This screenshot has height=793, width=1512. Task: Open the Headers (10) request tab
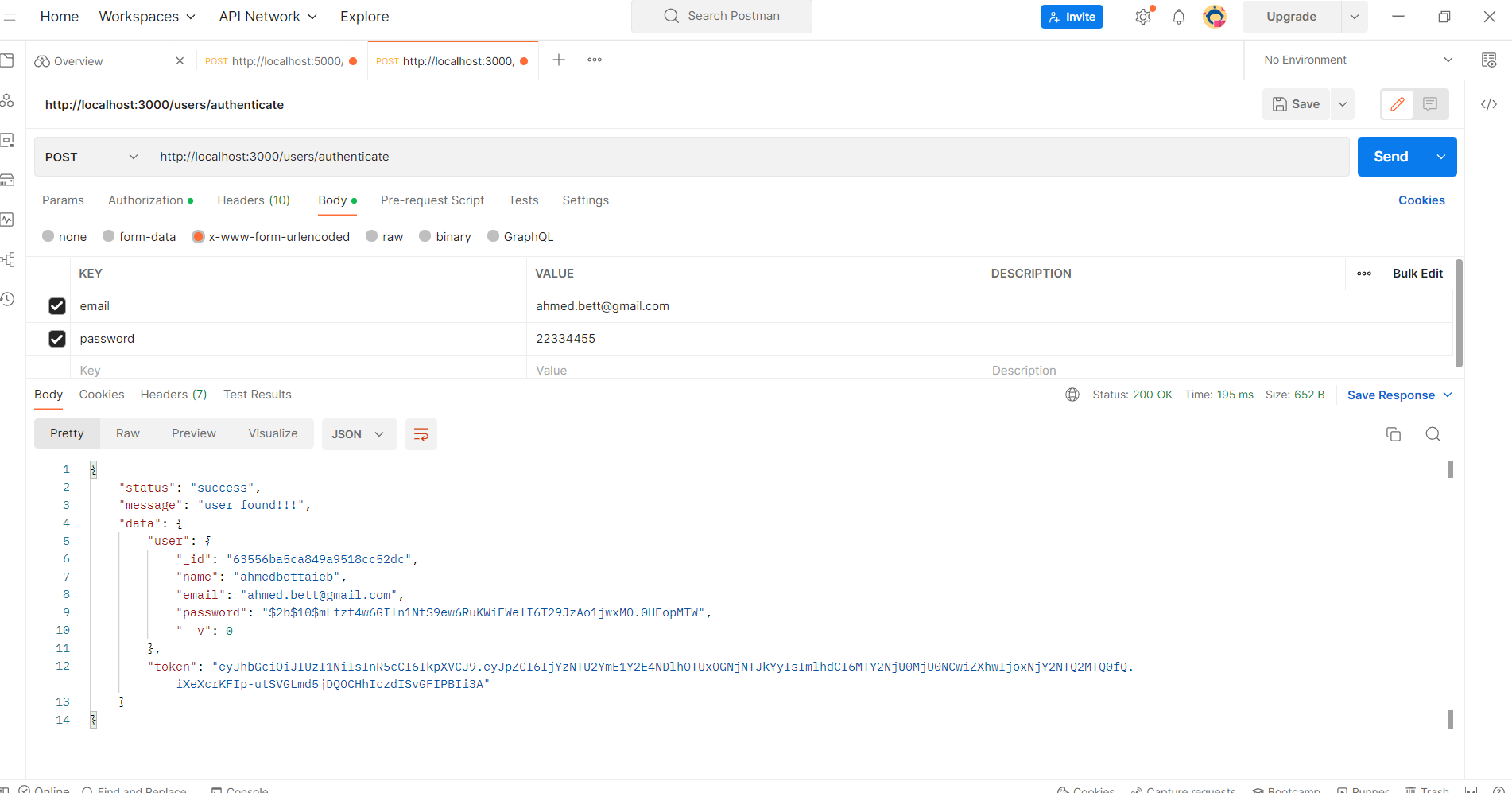[x=254, y=200]
